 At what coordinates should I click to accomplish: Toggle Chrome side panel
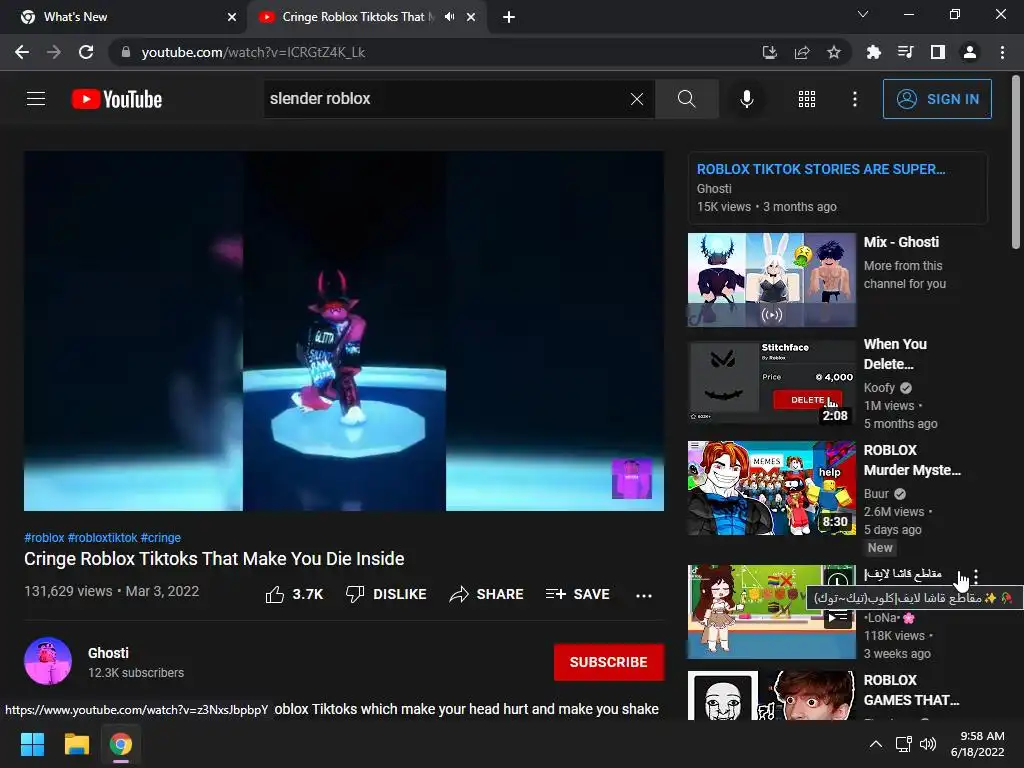pyautogui.click(x=938, y=52)
